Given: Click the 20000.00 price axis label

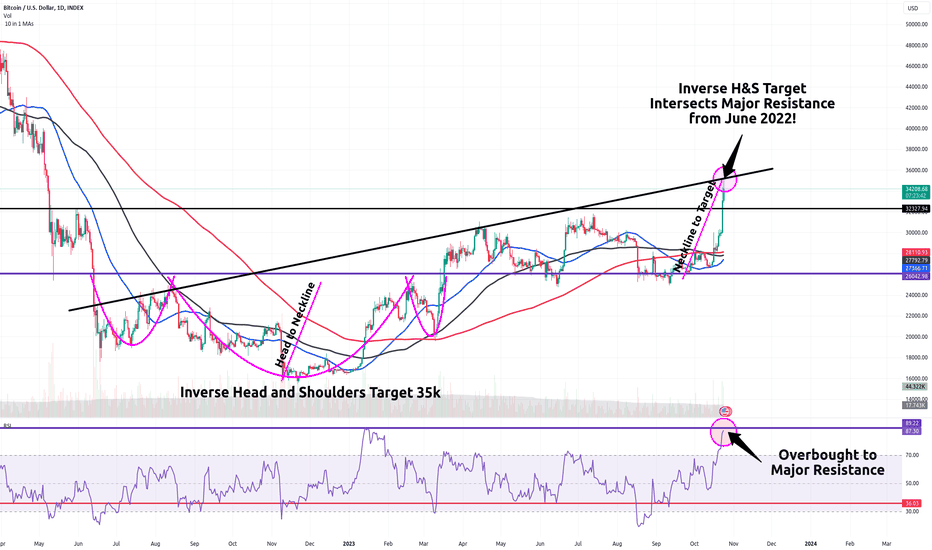Looking at the screenshot, I should point(917,337).
